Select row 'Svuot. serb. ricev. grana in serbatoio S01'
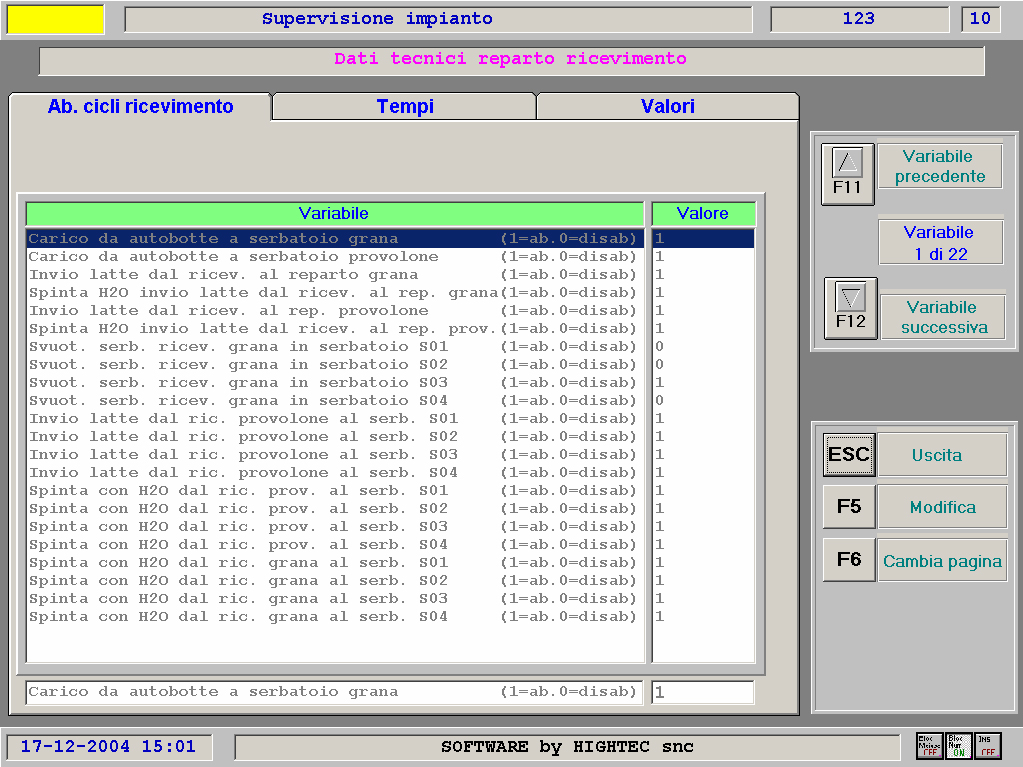Viewport: 1023px width, 767px height. pos(335,347)
